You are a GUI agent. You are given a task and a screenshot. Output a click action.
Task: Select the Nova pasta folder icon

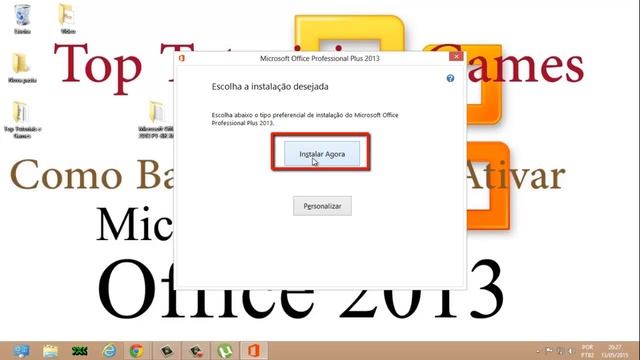[x=22, y=68]
